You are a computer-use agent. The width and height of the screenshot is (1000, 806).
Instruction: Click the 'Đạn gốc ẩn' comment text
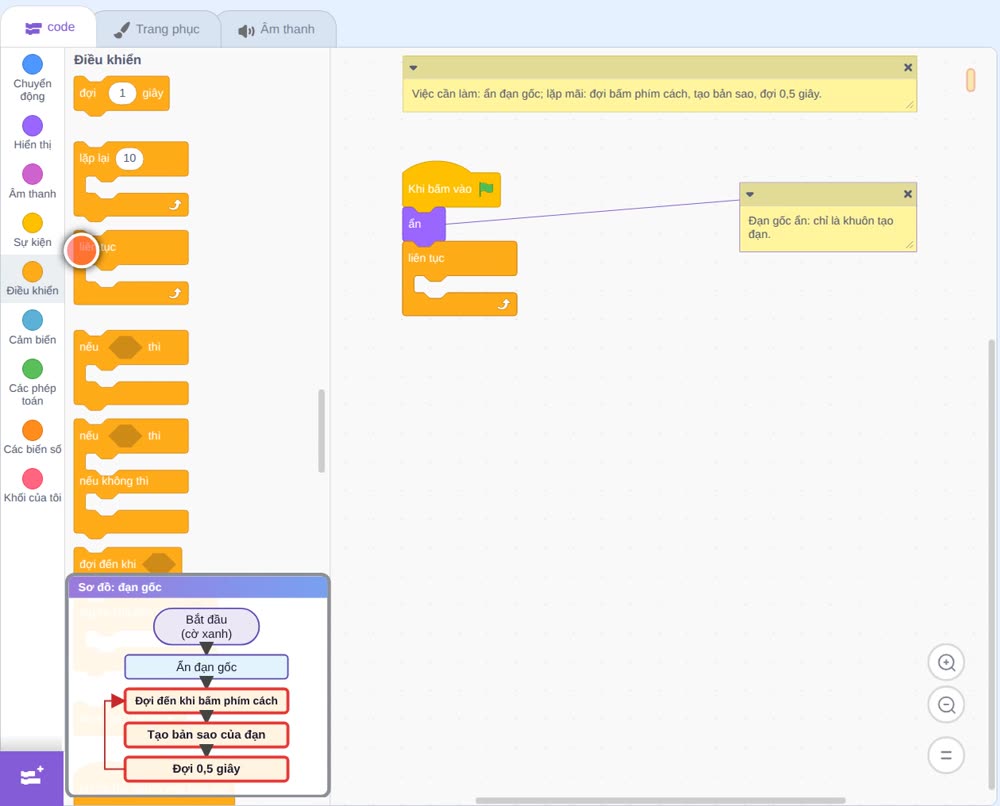tap(820, 228)
